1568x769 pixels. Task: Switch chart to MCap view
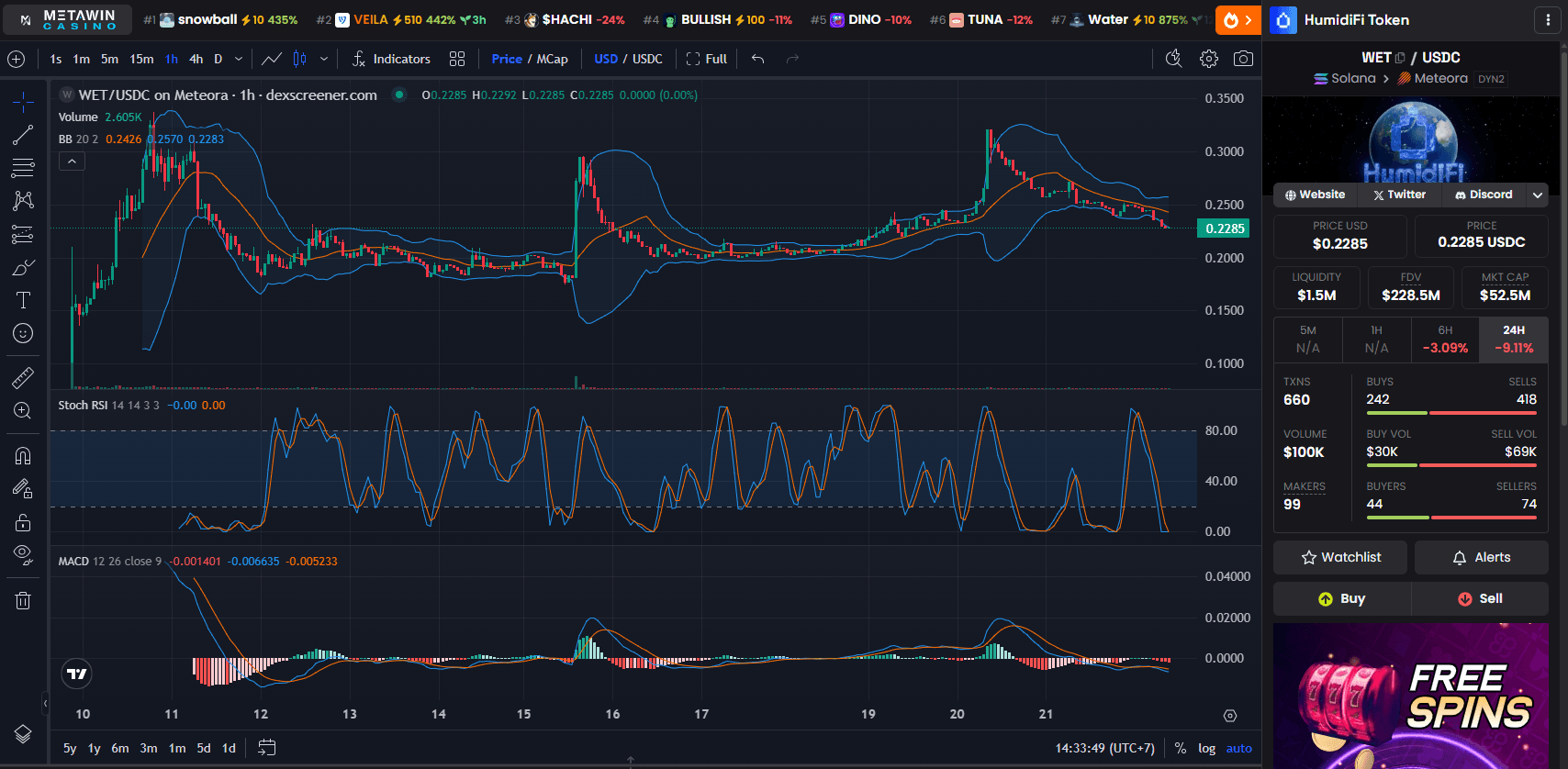click(x=553, y=59)
